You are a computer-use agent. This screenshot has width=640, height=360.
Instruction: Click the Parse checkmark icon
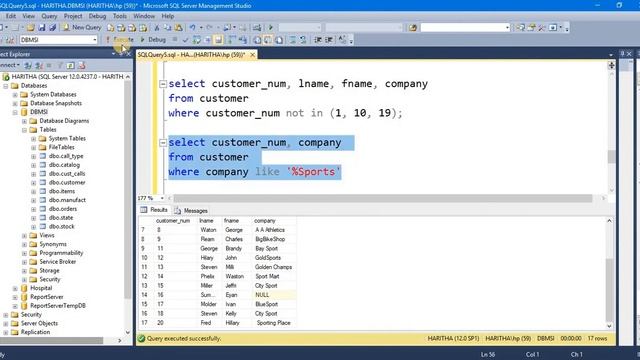[185, 40]
